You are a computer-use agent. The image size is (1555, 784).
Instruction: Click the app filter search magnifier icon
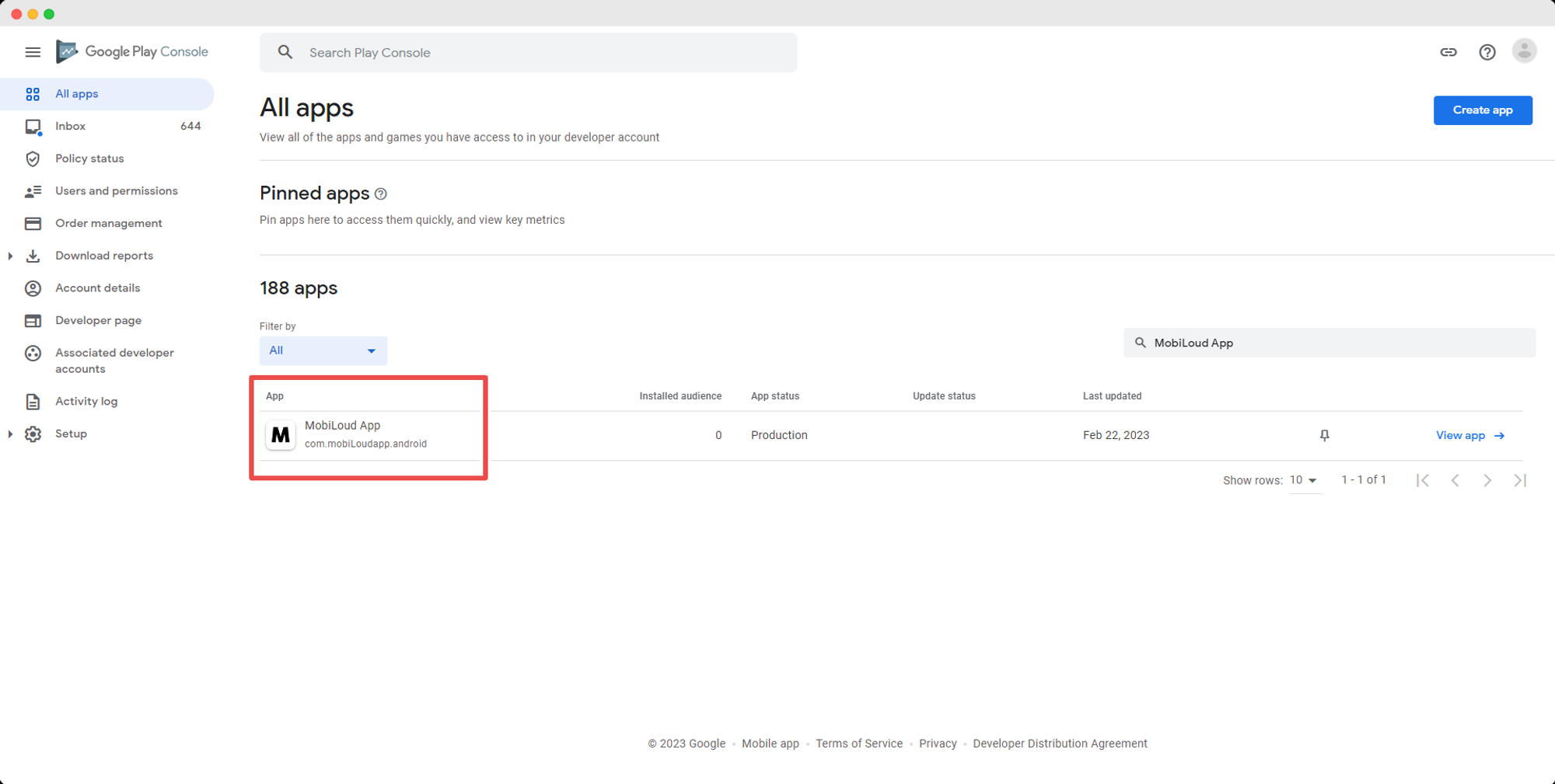[x=1140, y=343]
